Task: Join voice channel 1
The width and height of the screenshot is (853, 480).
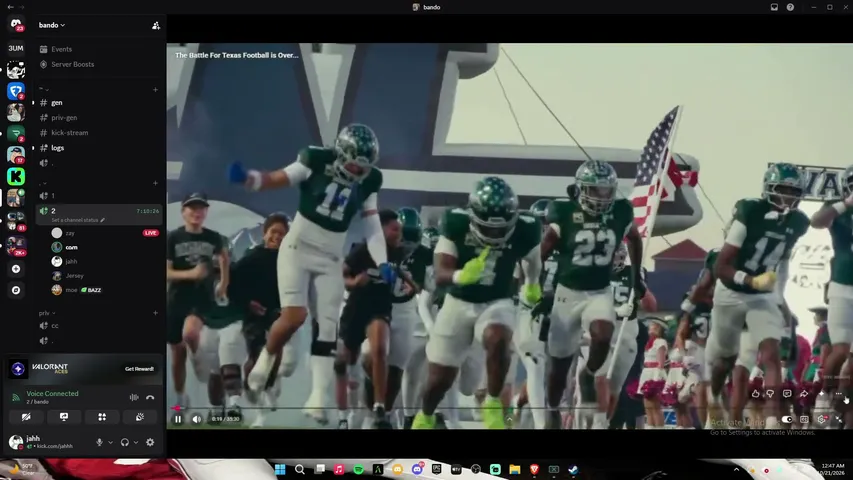Action: [x=98, y=196]
